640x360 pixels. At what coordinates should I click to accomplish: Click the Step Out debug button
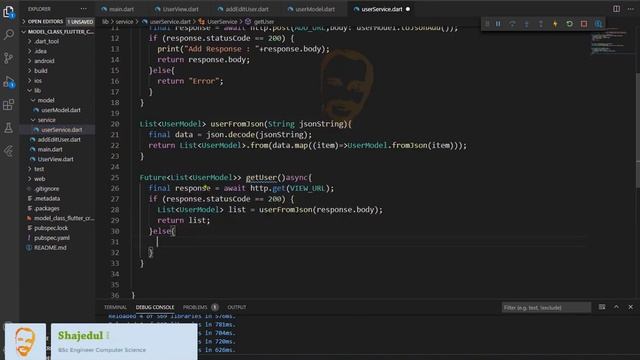click(x=541, y=24)
